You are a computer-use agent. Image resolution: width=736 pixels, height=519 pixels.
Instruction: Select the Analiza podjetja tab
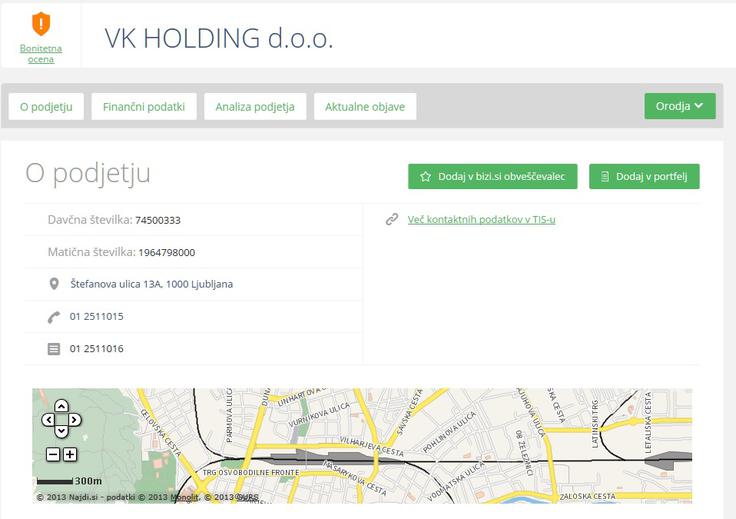pos(255,107)
